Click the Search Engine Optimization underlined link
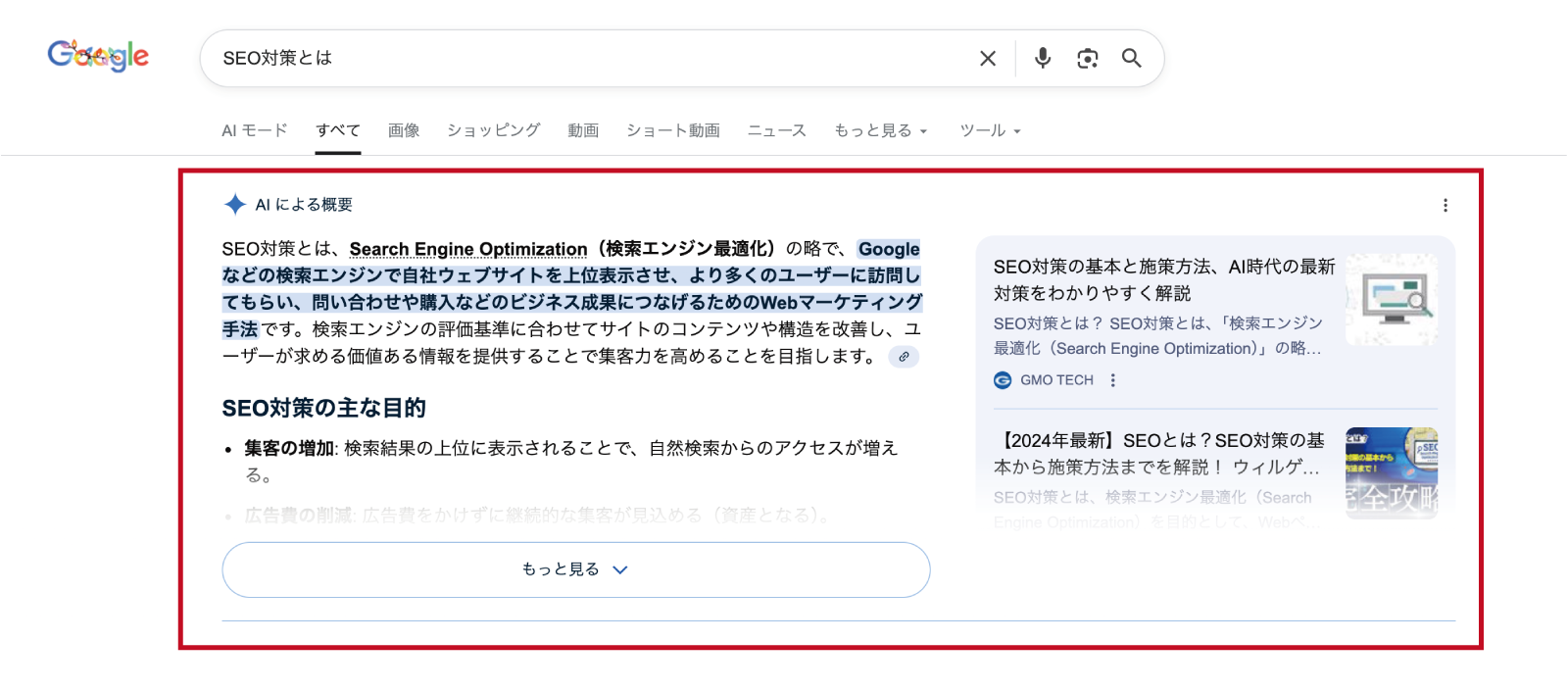Screen dimensions: 1568x690 [468, 249]
